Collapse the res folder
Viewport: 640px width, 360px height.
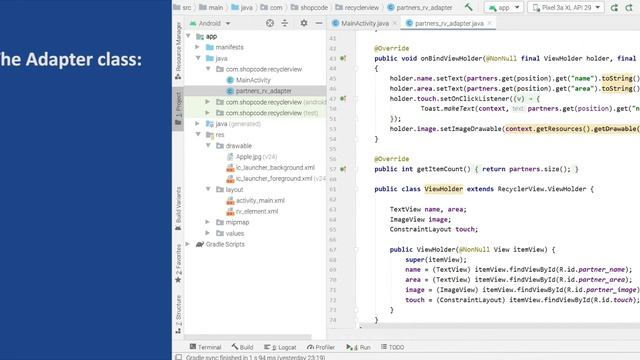(x=198, y=134)
